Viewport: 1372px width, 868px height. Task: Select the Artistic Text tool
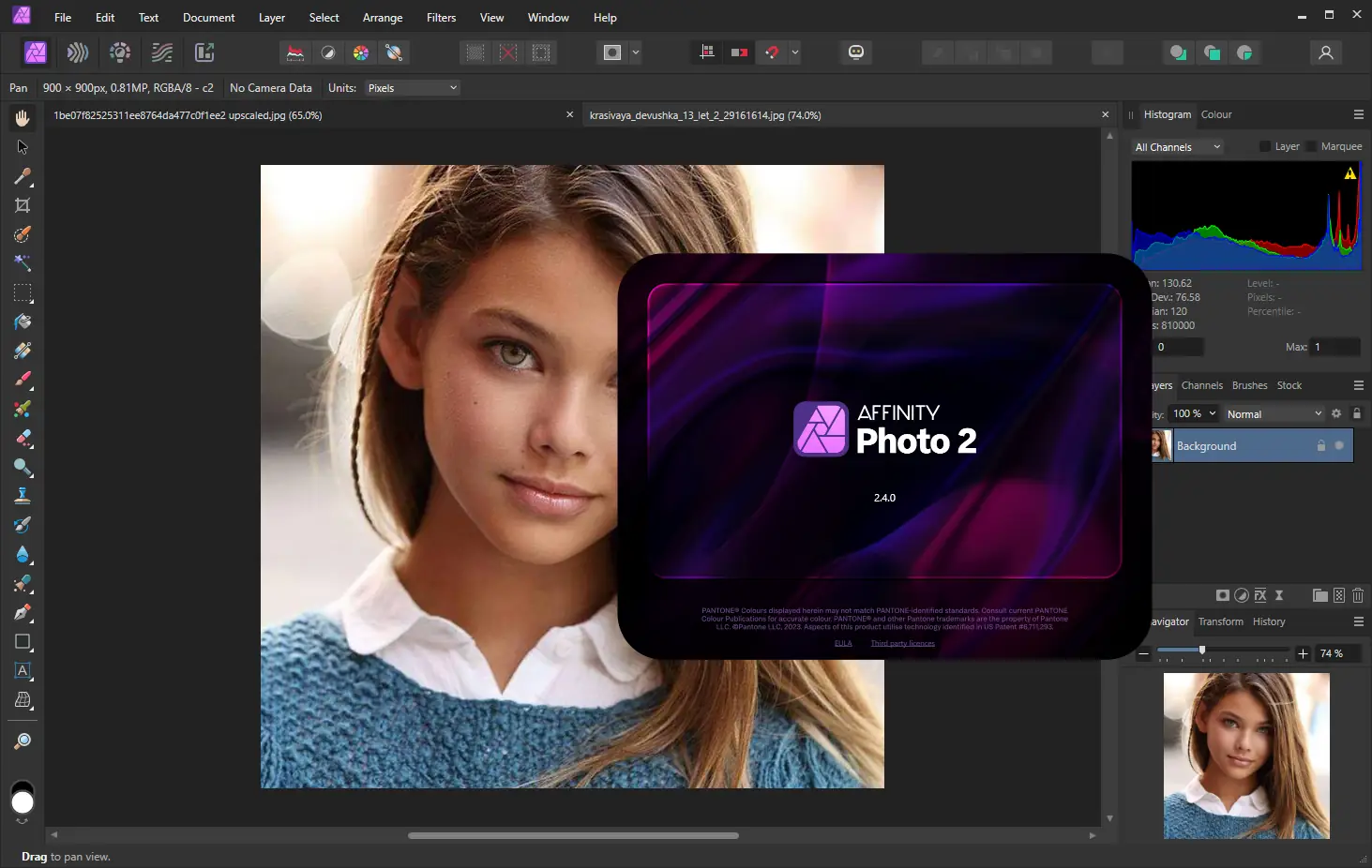pos(23,671)
